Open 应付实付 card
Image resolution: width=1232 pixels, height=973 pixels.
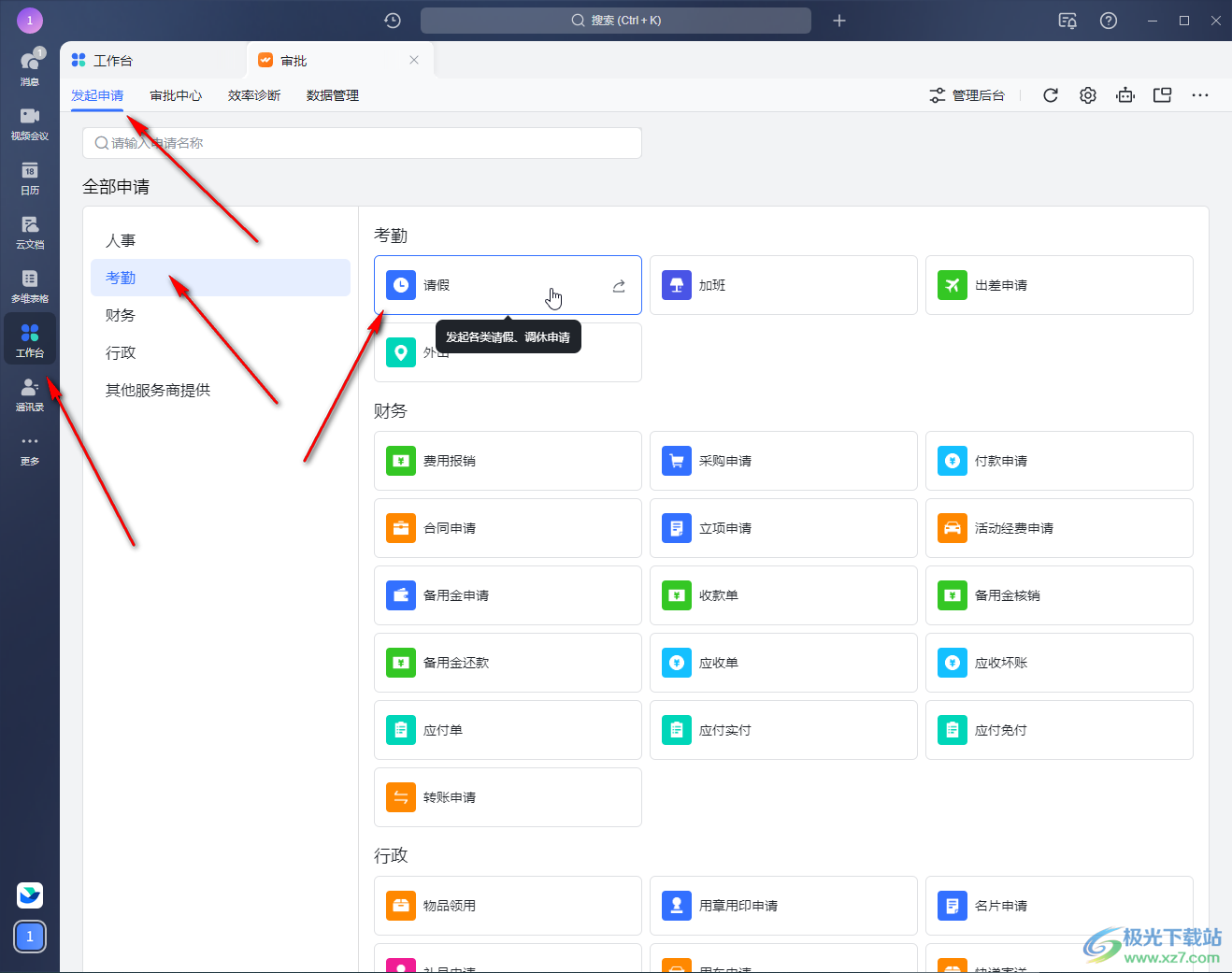coord(783,730)
